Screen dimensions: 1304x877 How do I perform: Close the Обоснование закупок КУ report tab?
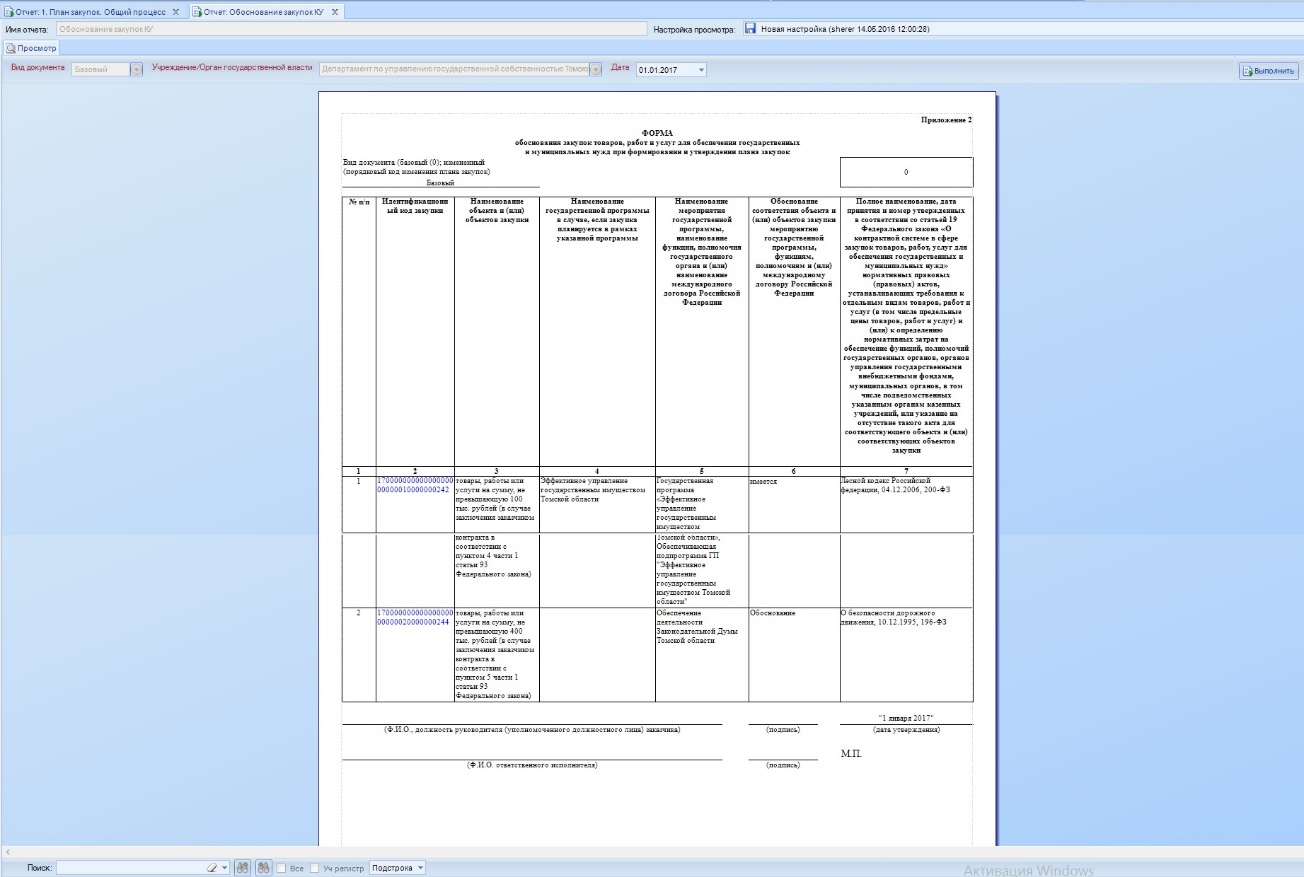(x=335, y=11)
